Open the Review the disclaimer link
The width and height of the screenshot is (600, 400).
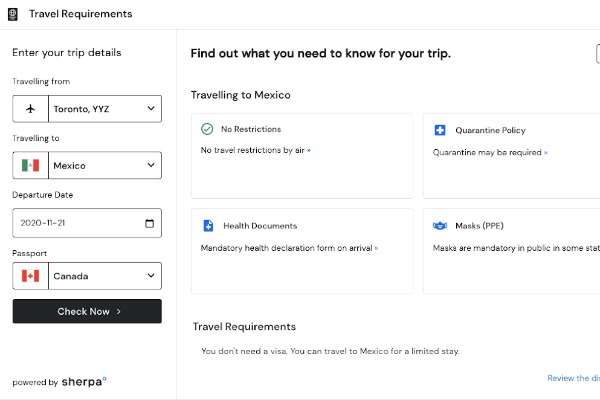point(573,378)
